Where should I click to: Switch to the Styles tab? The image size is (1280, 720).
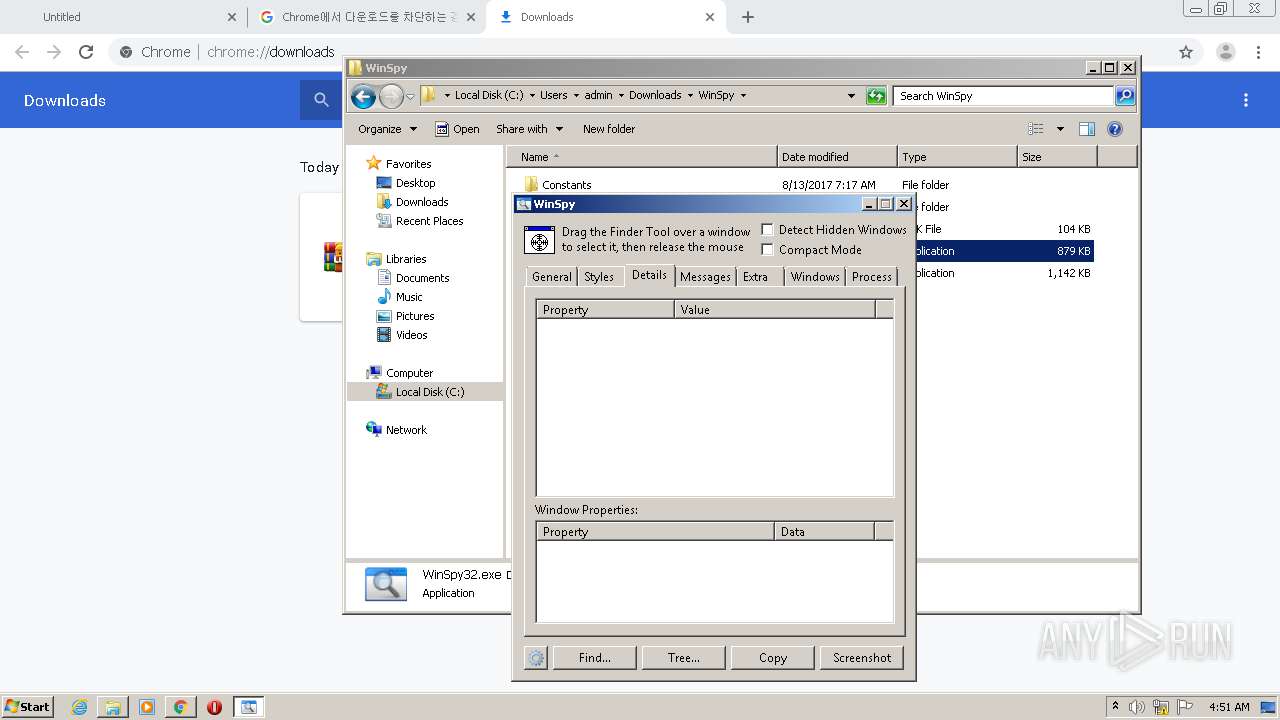click(599, 277)
